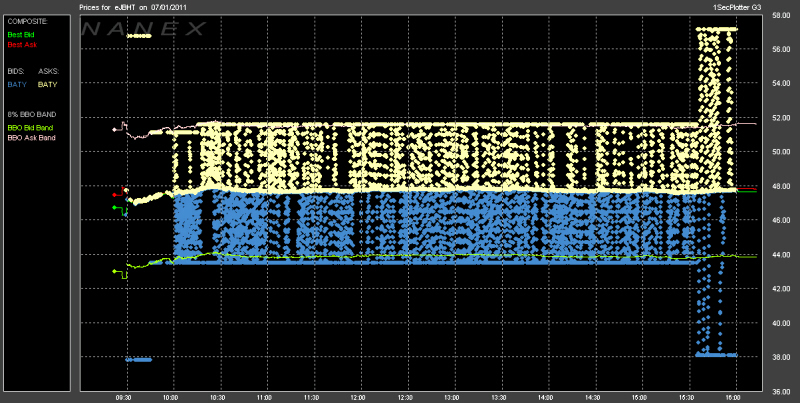The height and width of the screenshot is (403, 800).
Task: Click the 12:00 time axis label
Action: point(359,396)
